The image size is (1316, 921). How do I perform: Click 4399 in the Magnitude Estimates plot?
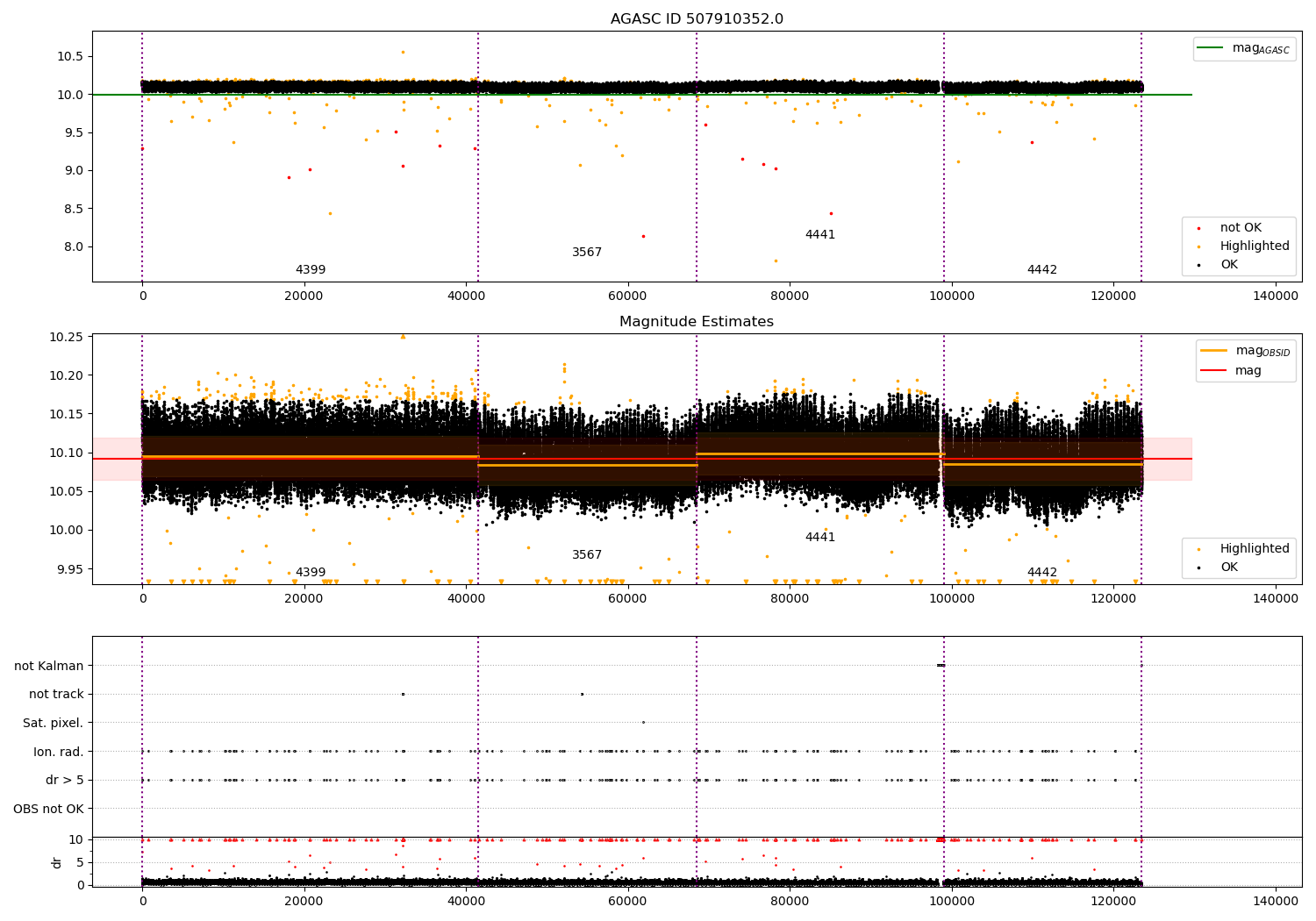click(x=311, y=573)
